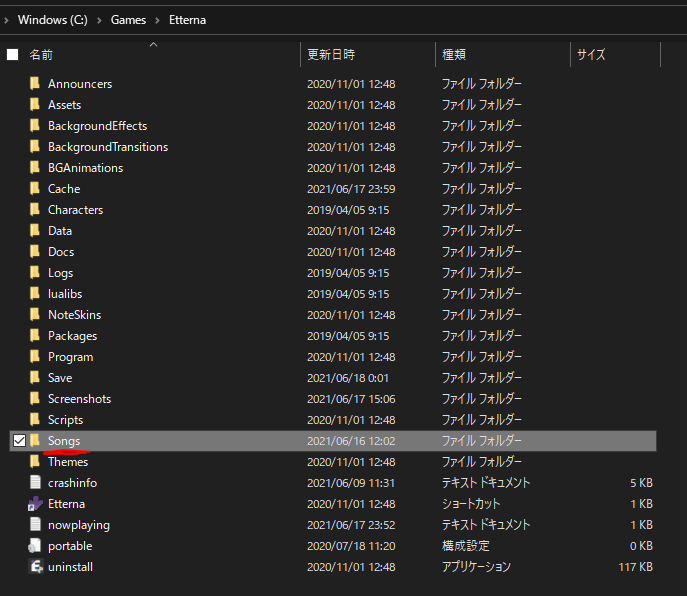Click the crashinfo text document icon
Screen dimensions: 687x596
(35, 482)
